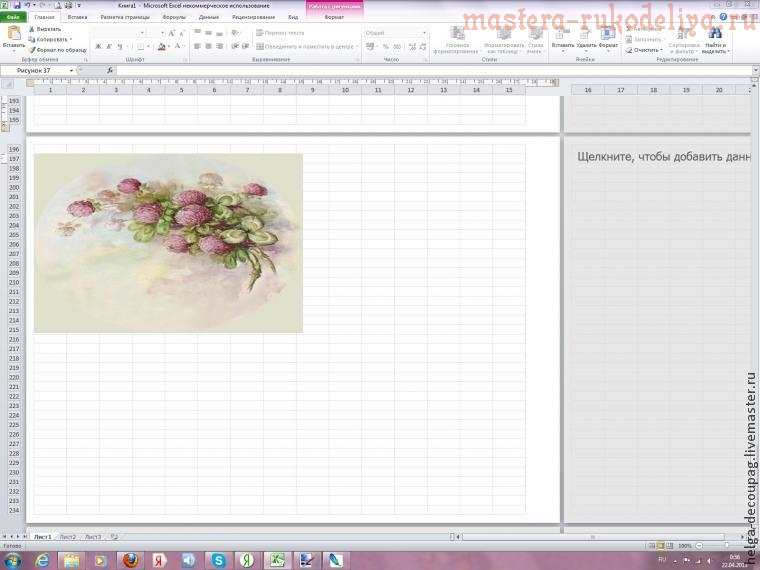Viewport: 760px width, 570px height.
Task: Toggle underline (Ч) formatting
Action: (x=120, y=47)
